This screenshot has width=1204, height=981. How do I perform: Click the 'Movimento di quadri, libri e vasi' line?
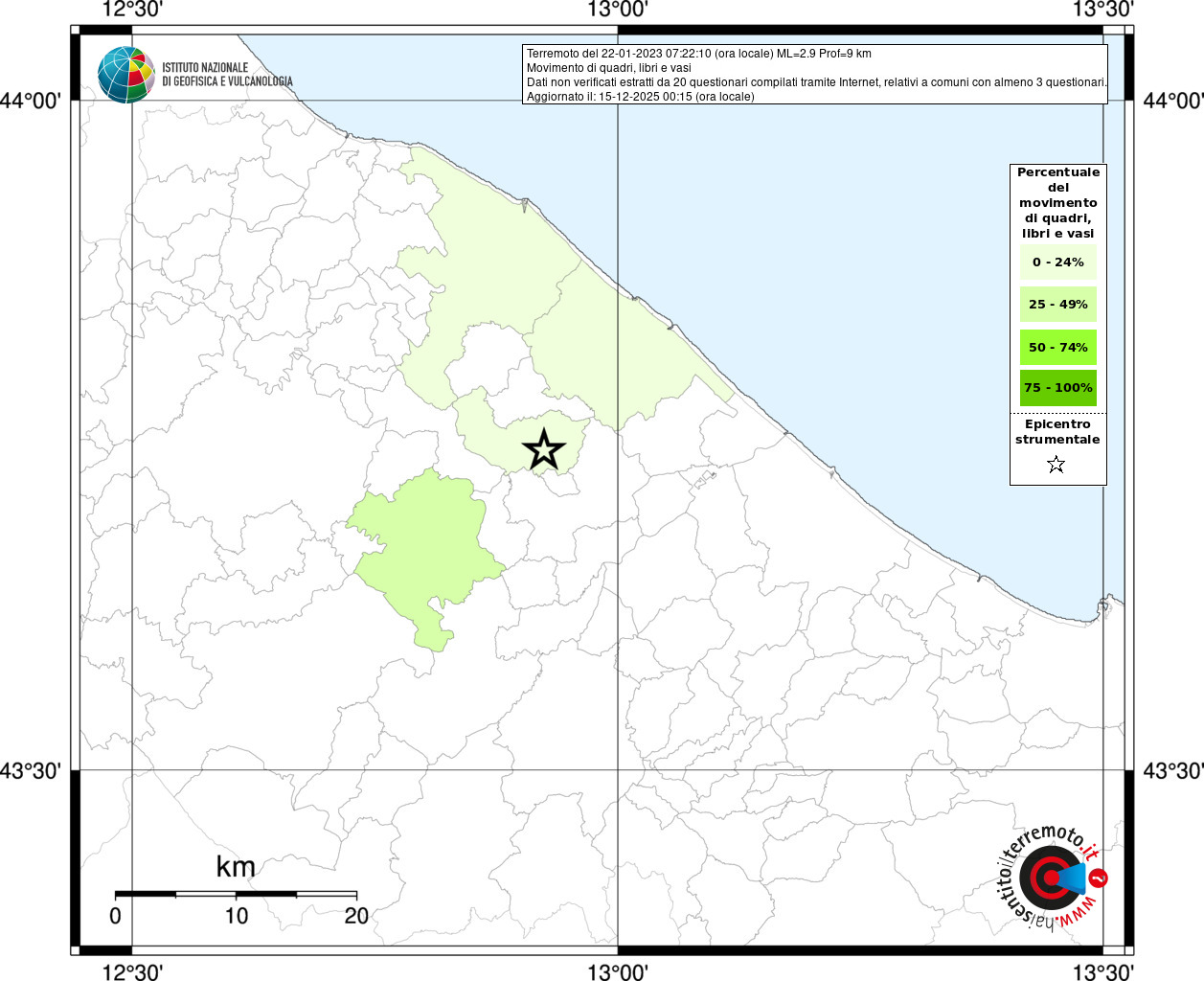pyautogui.click(x=609, y=68)
